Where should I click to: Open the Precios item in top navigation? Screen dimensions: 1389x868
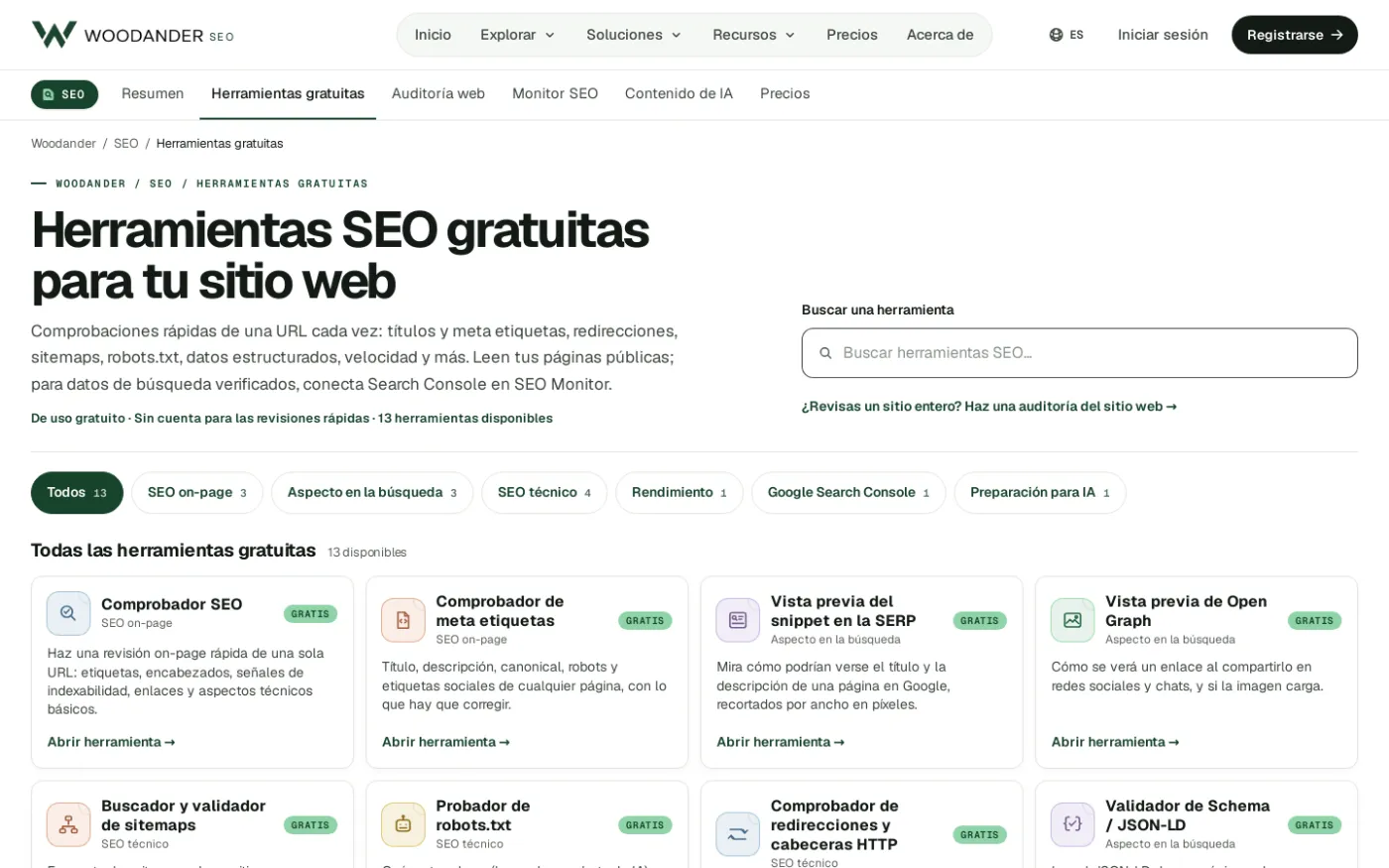point(852,35)
